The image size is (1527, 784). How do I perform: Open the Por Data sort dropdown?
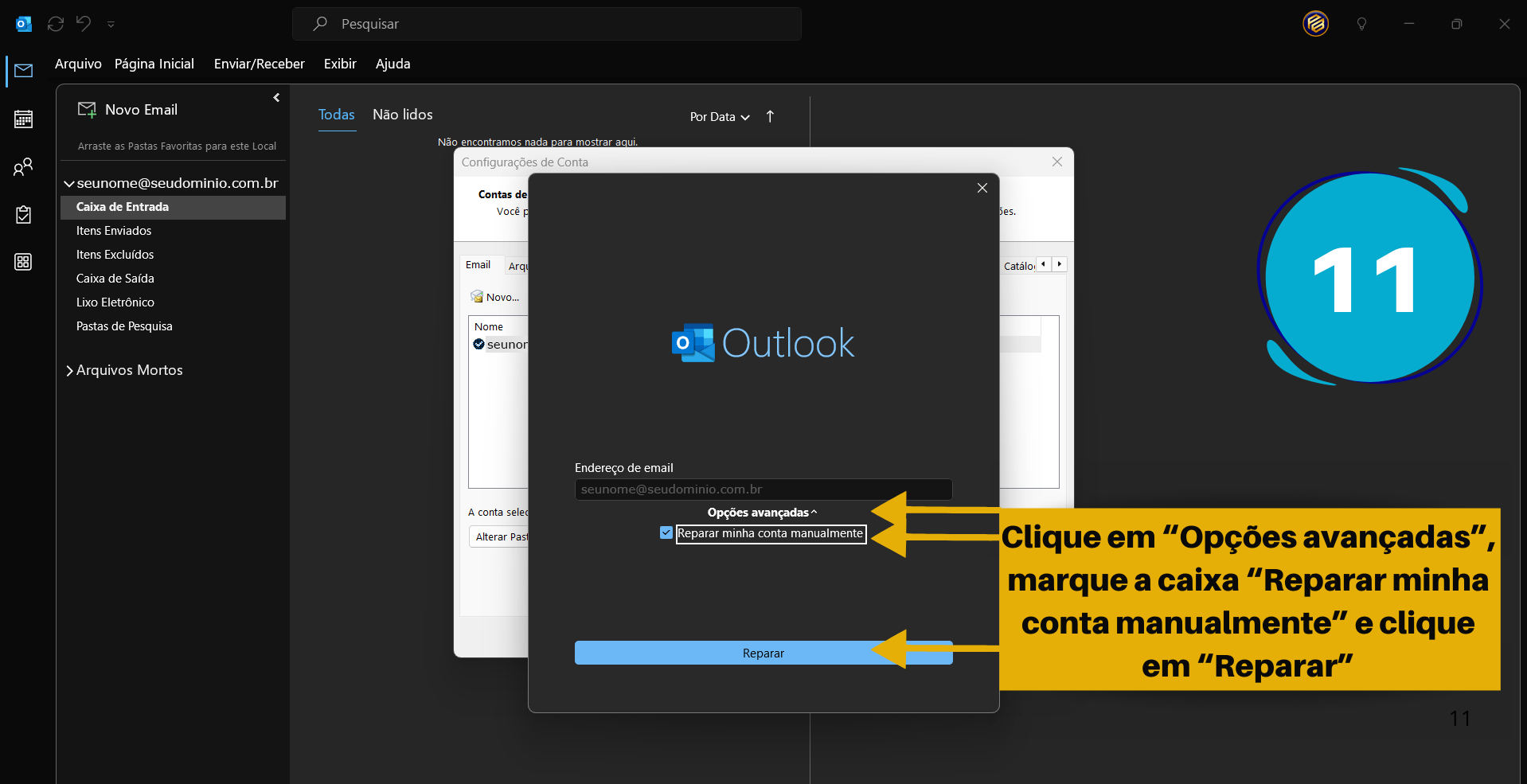720,117
